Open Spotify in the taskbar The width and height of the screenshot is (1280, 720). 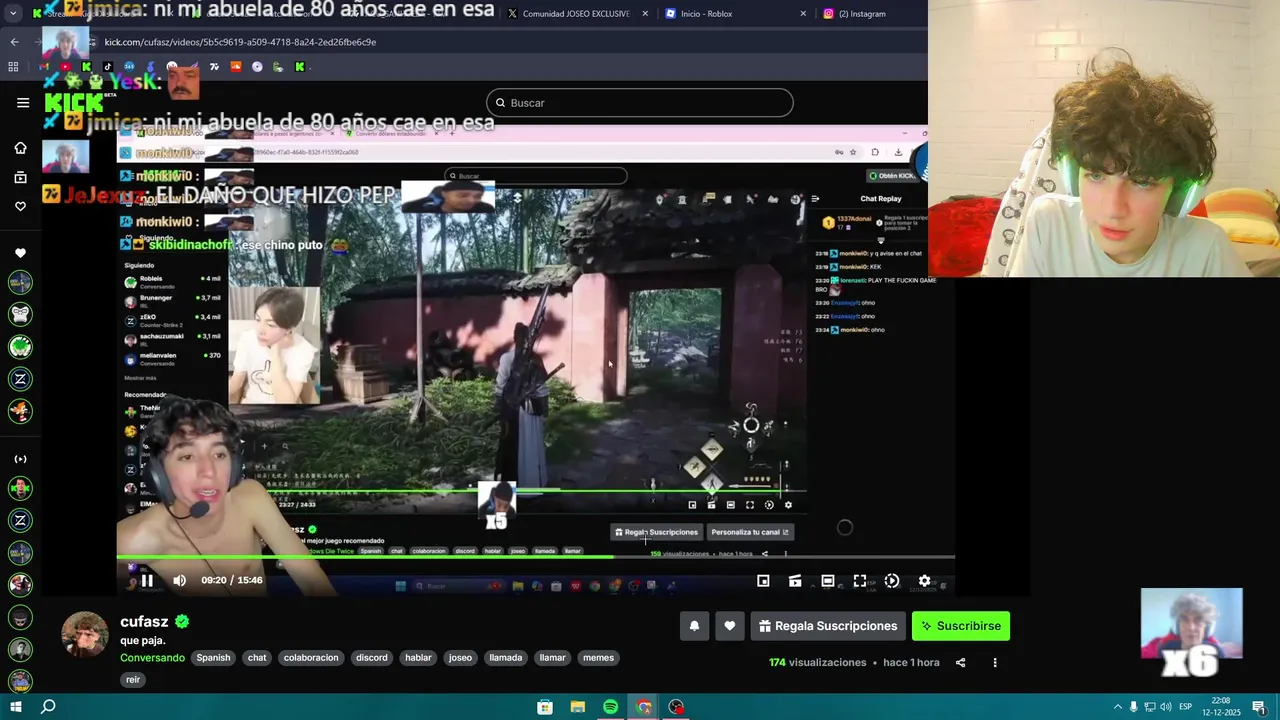[611, 707]
